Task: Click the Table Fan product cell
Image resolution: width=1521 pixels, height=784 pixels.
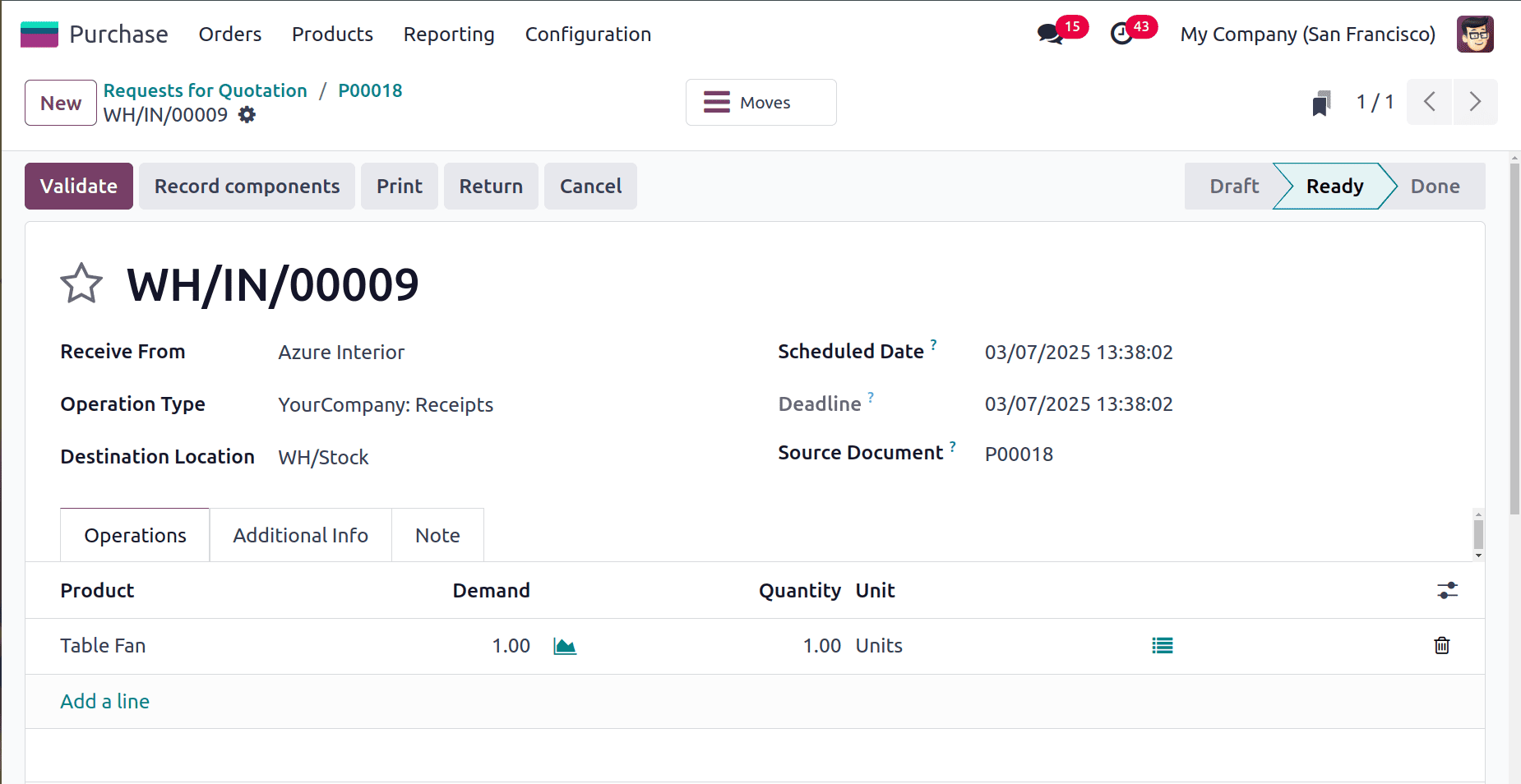Action: (103, 646)
